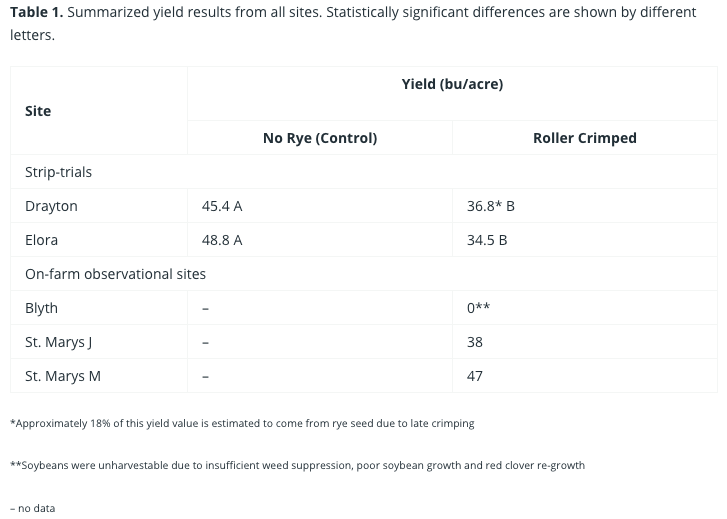This screenshot has height=519, width=727.
Task: Click Drayton's roller crimped value 36.8* B
Action: click(x=490, y=206)
